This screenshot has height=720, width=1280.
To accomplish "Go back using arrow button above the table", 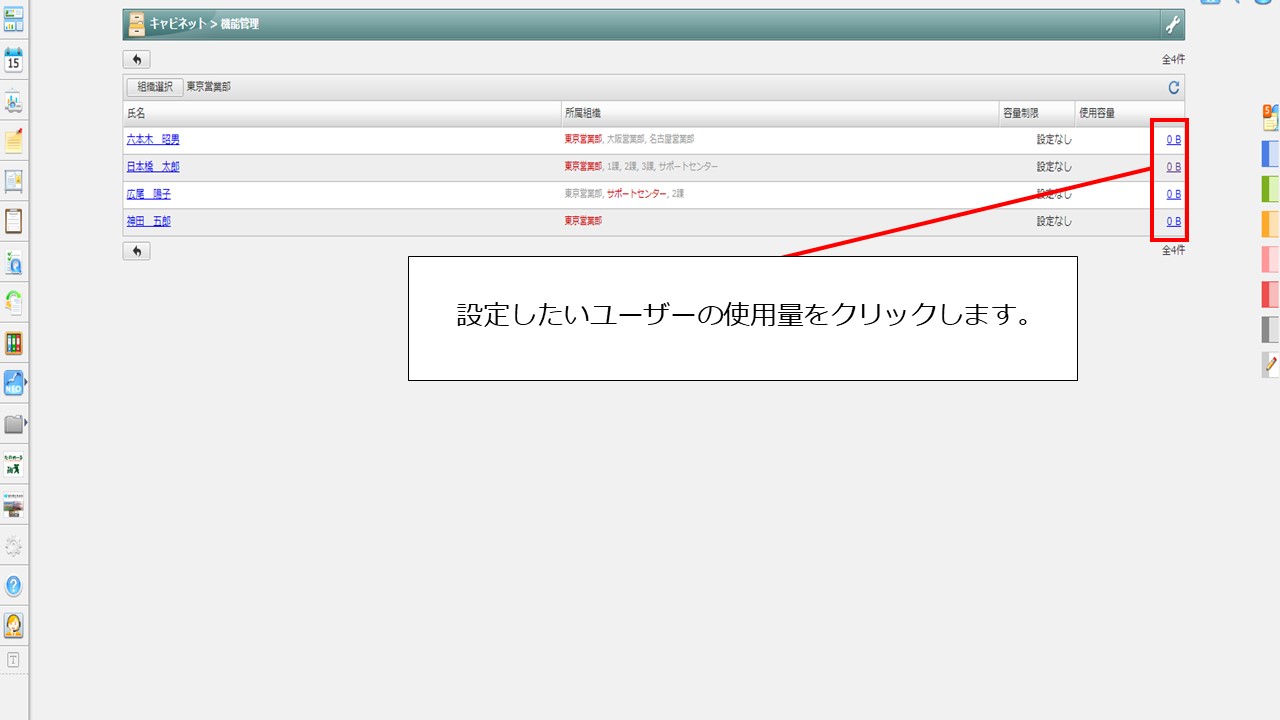I will [136, 60].
